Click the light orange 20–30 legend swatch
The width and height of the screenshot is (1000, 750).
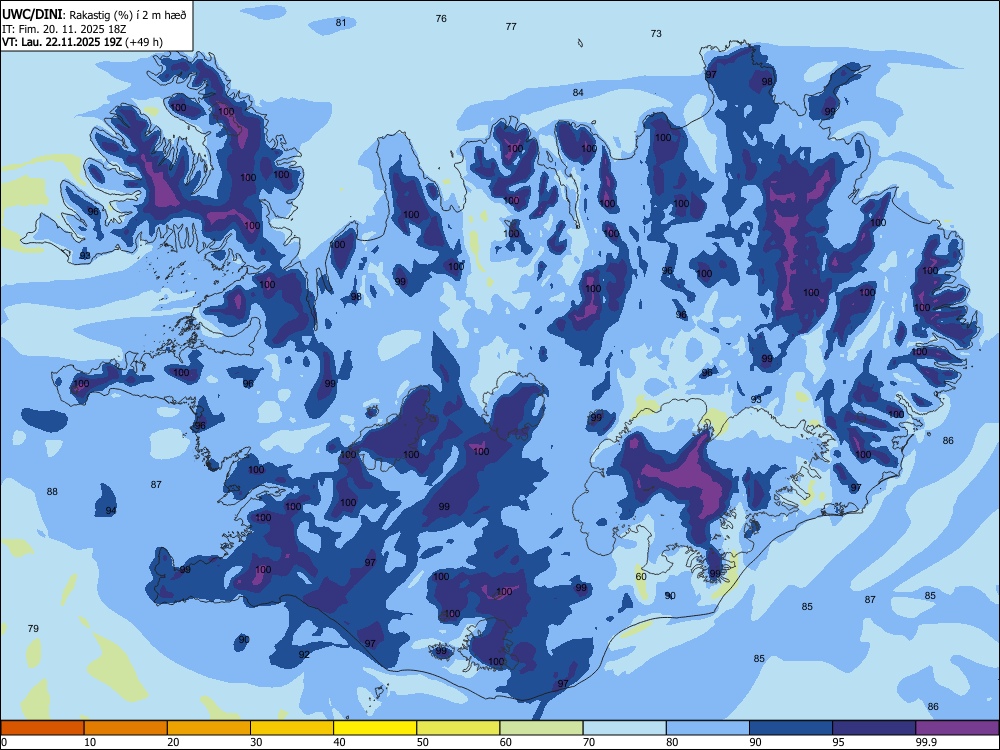point(209,728)
